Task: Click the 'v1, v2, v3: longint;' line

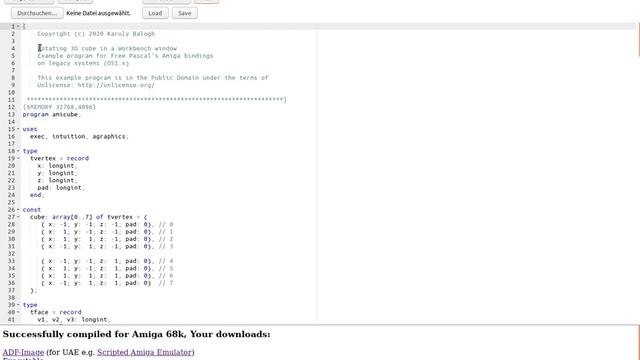Action: pyautogui.click(x=74, y=320)
